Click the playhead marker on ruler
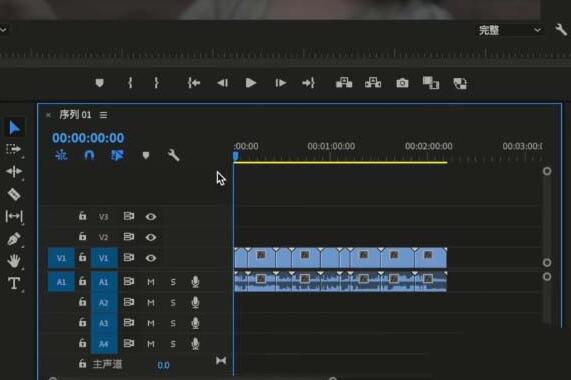The height and width of the screenshot is (380, 571). click(236, 156)
